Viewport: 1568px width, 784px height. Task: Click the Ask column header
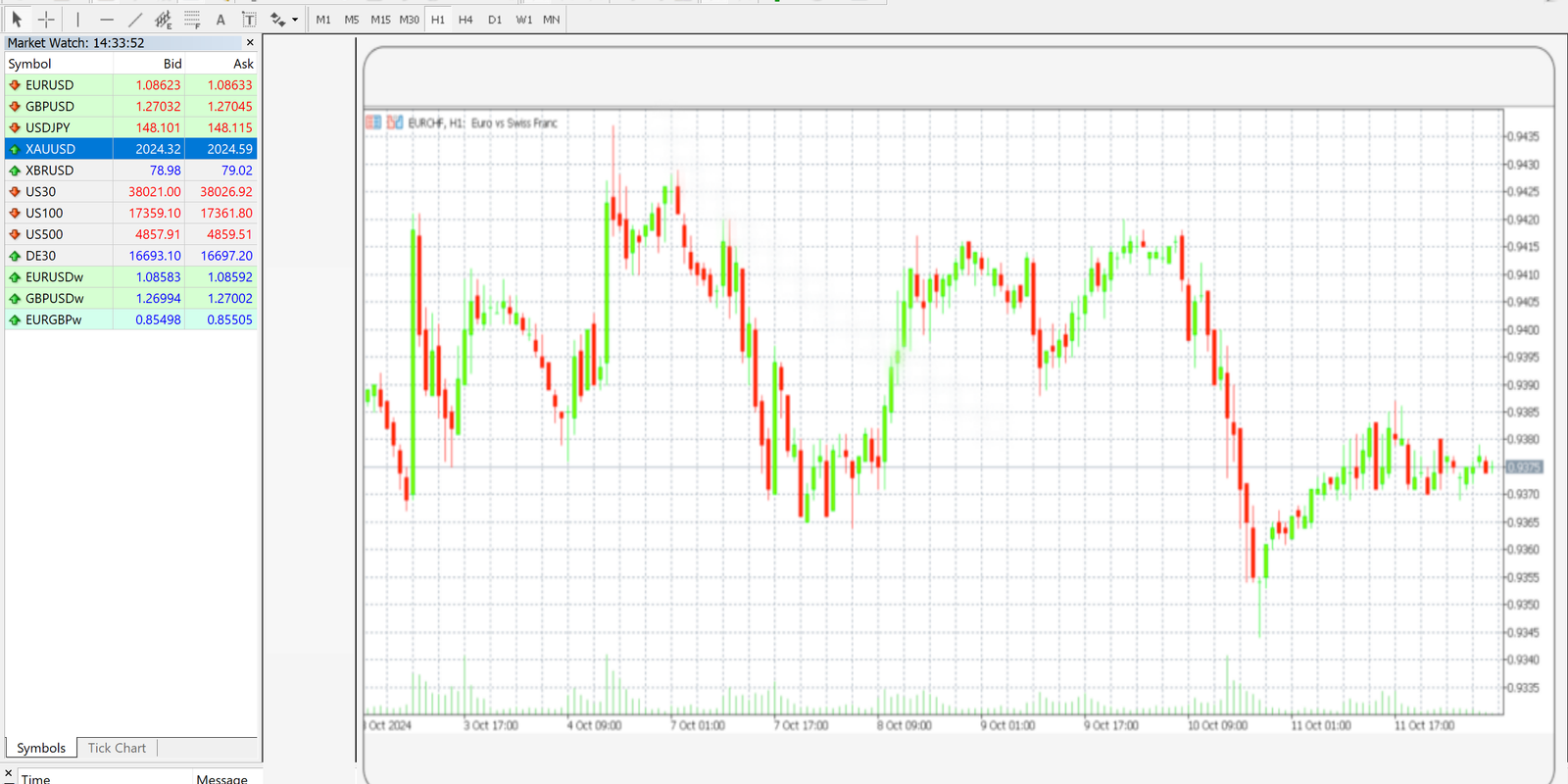tap(221, 64)
